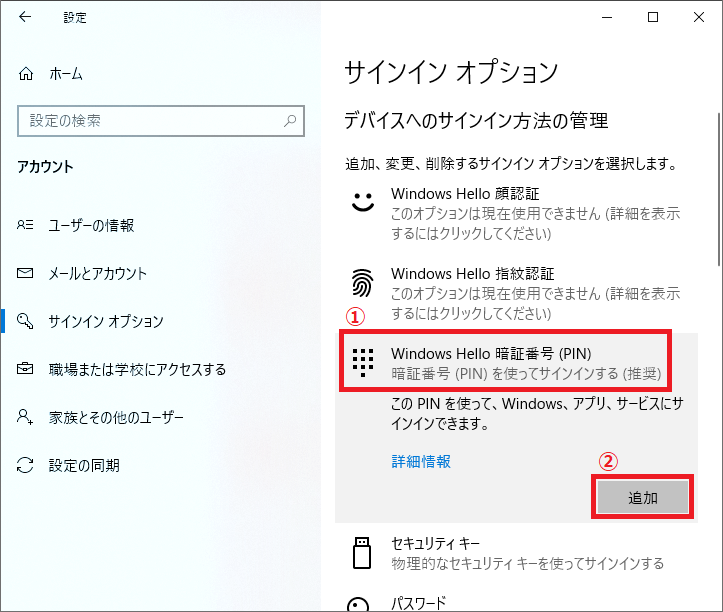Click the 追加 button to add PIN
Image resolution: width=723 pixels, height=612 pixels.
(643, 497)
